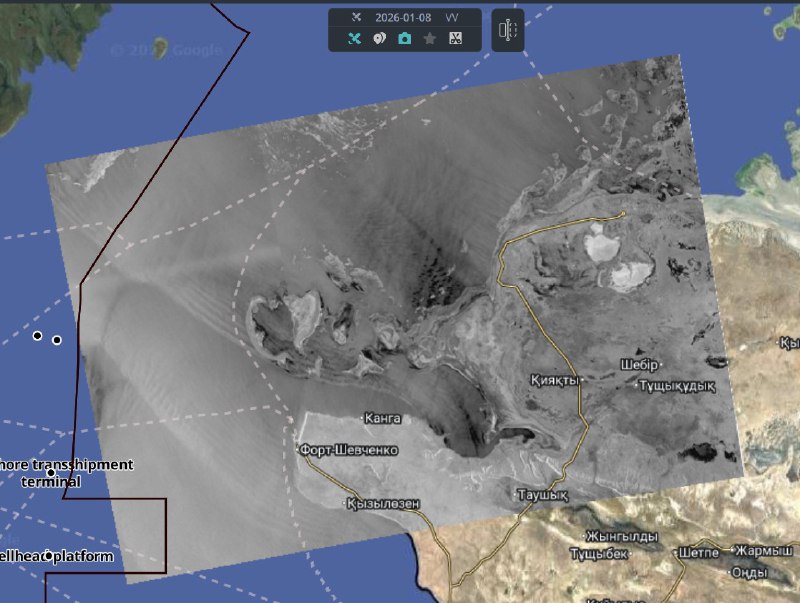800x603 pixels.
Task: Toggle the split-view compare button
Action: (508, 31)
